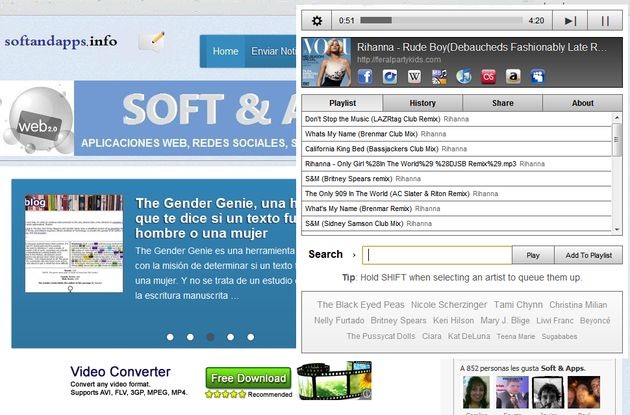The image size is (630, 415).
Task: Choose Mary J. Blige artist
Action: coord(505,321)
